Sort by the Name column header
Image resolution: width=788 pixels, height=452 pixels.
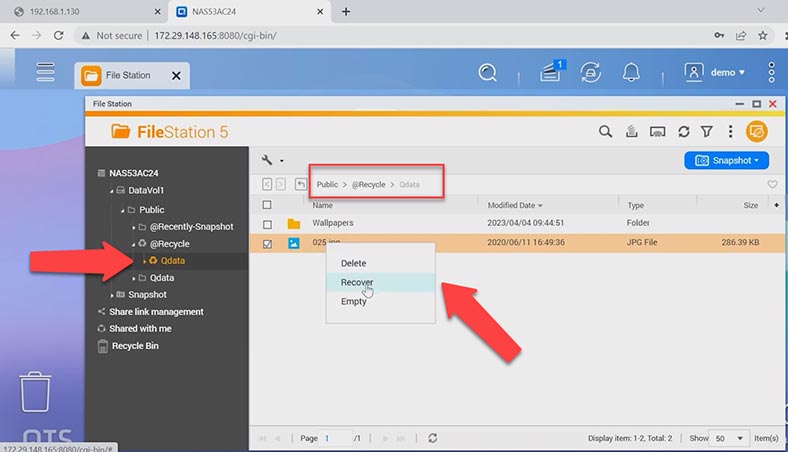pyautogui.click(x=323, y=205)
